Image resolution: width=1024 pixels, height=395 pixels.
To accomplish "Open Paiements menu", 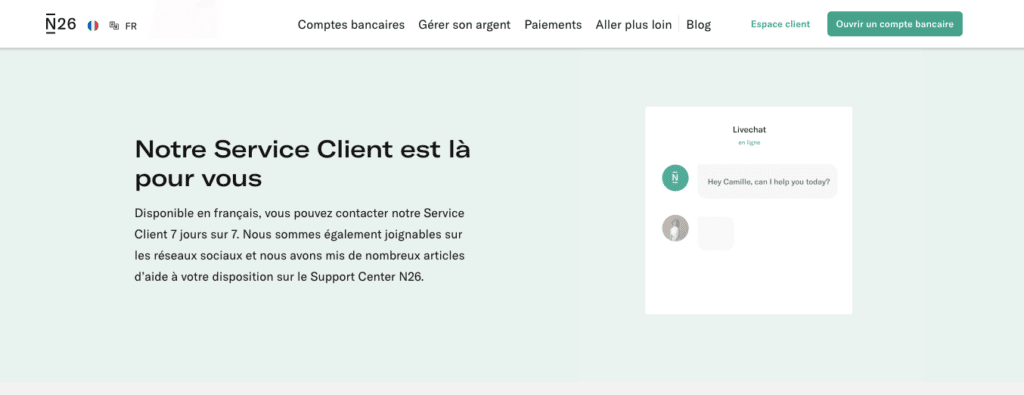I will (553, 25).
